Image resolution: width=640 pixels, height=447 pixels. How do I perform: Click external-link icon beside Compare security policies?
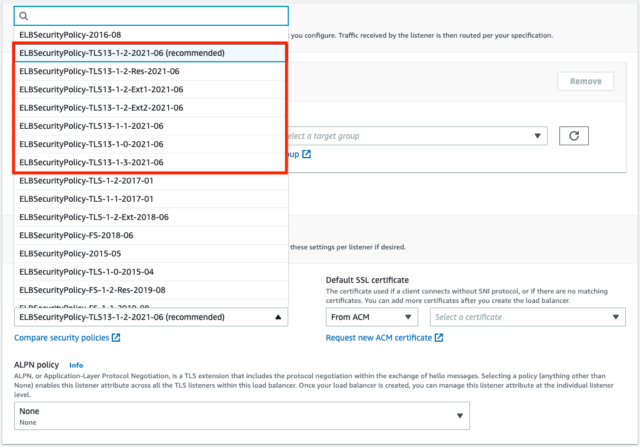pyautogui.click(x=116, y=338)
